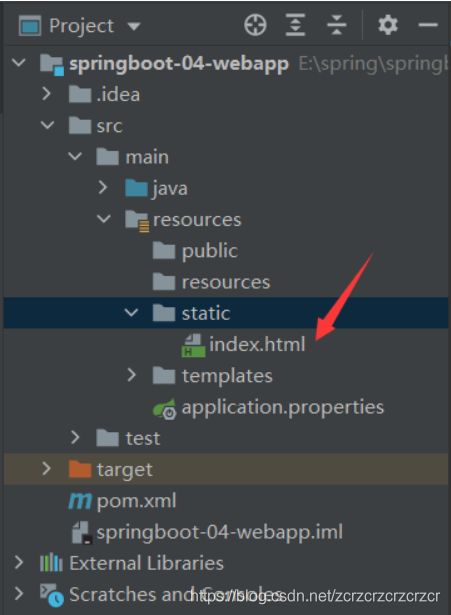Expand the orange target folder
The height and width of the screenshot is (615, 451).
point(46,469)
